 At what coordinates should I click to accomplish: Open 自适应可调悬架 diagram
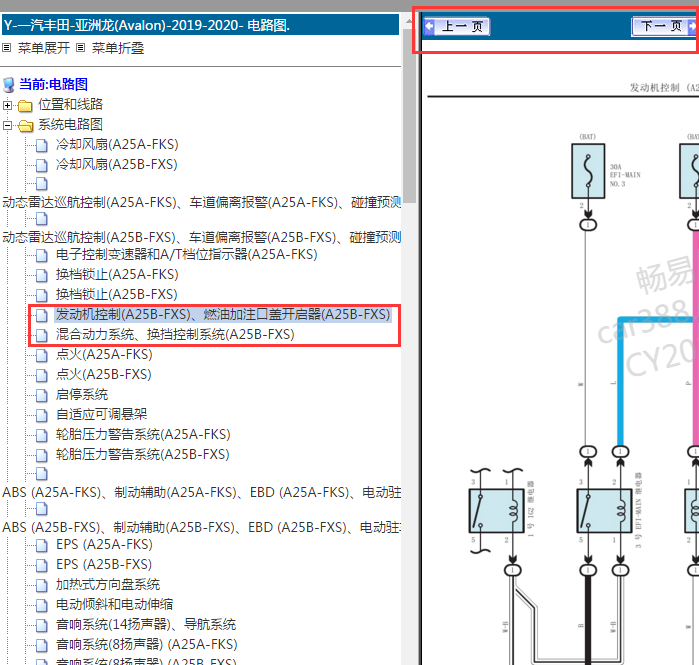coord(102,415)
